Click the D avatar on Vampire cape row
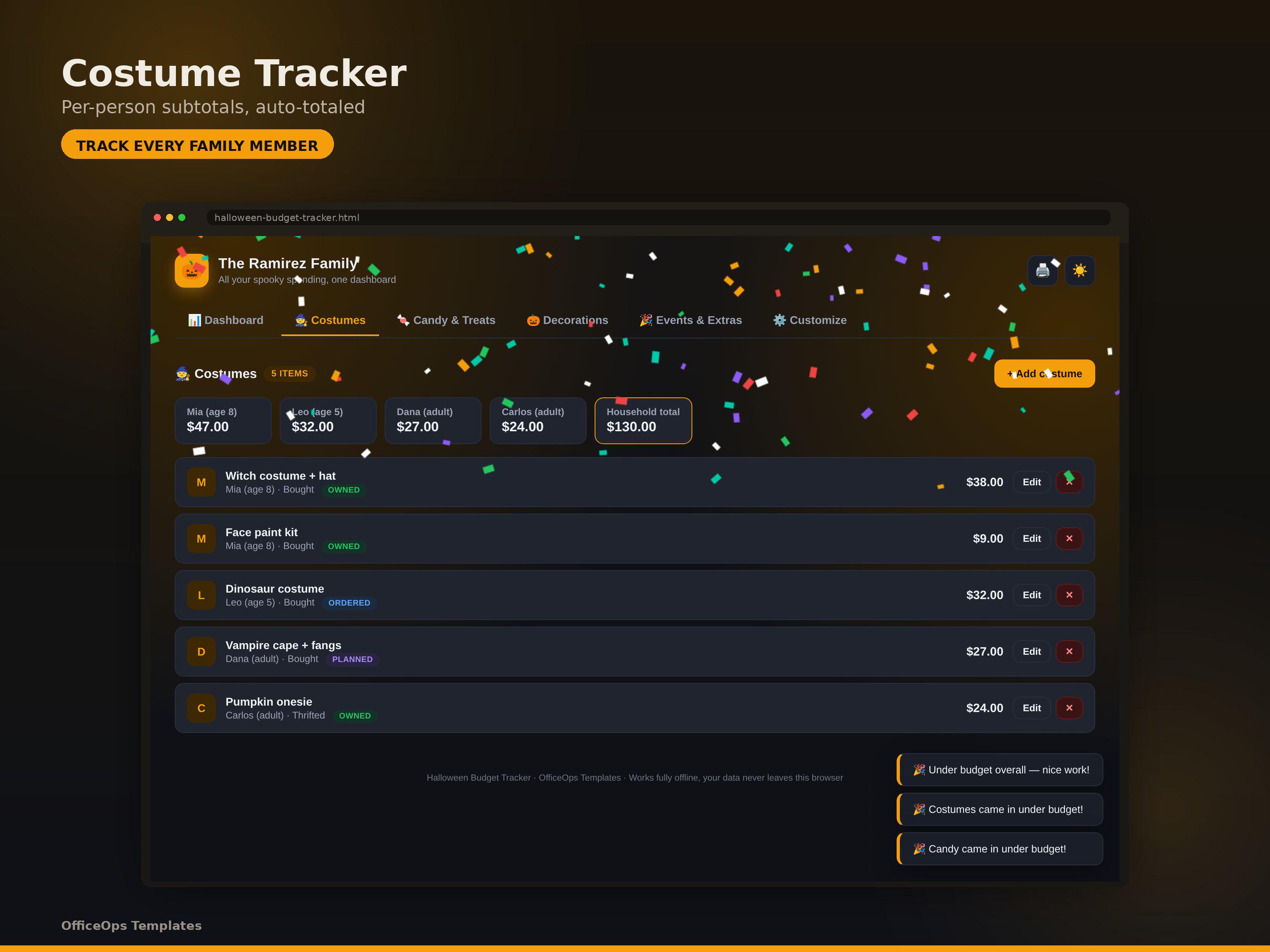The width and height of the screenshot is (1270, 952). tap(201, 651)
